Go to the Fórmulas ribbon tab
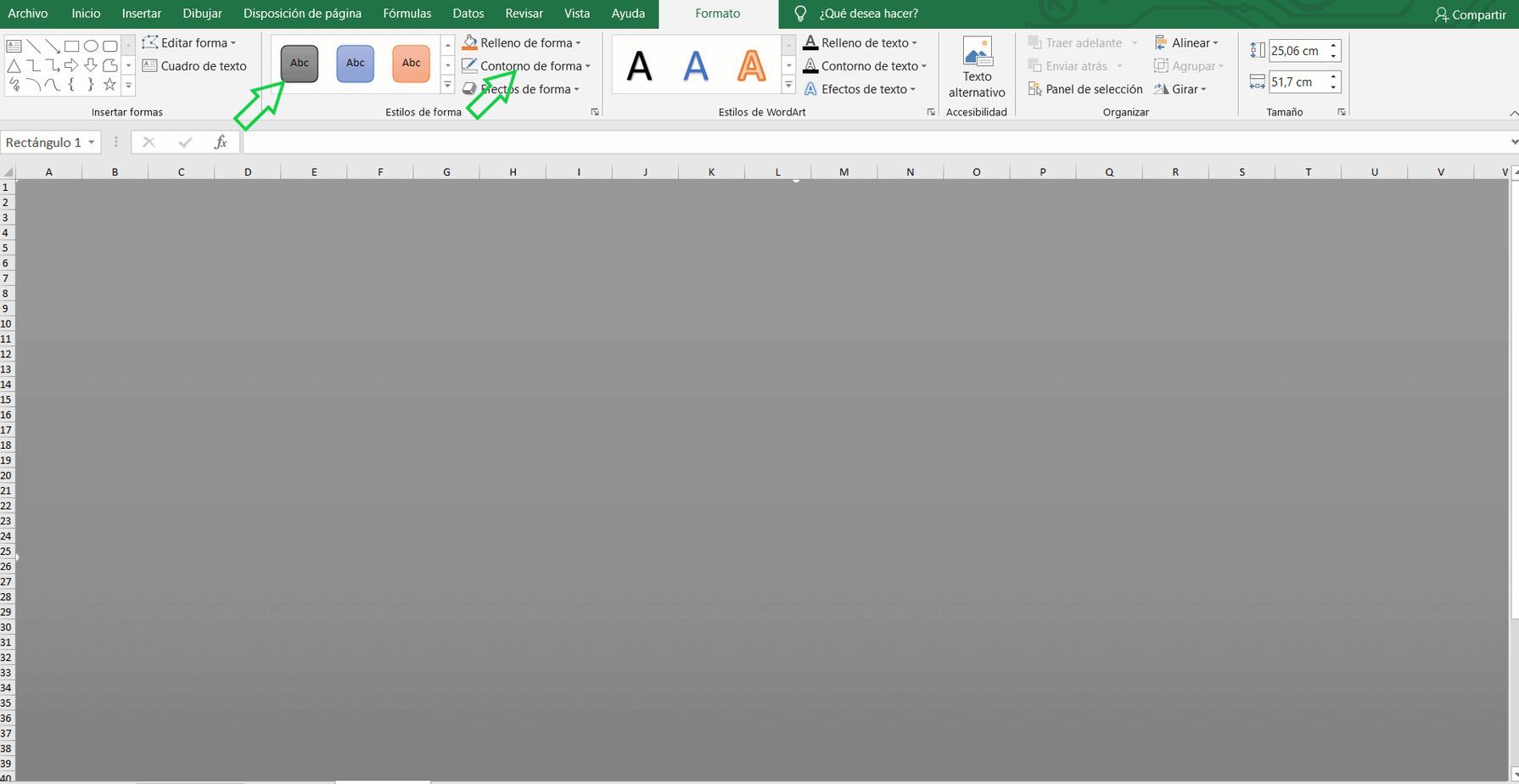This screenshot has height=784, width=1519. [407, 14]
